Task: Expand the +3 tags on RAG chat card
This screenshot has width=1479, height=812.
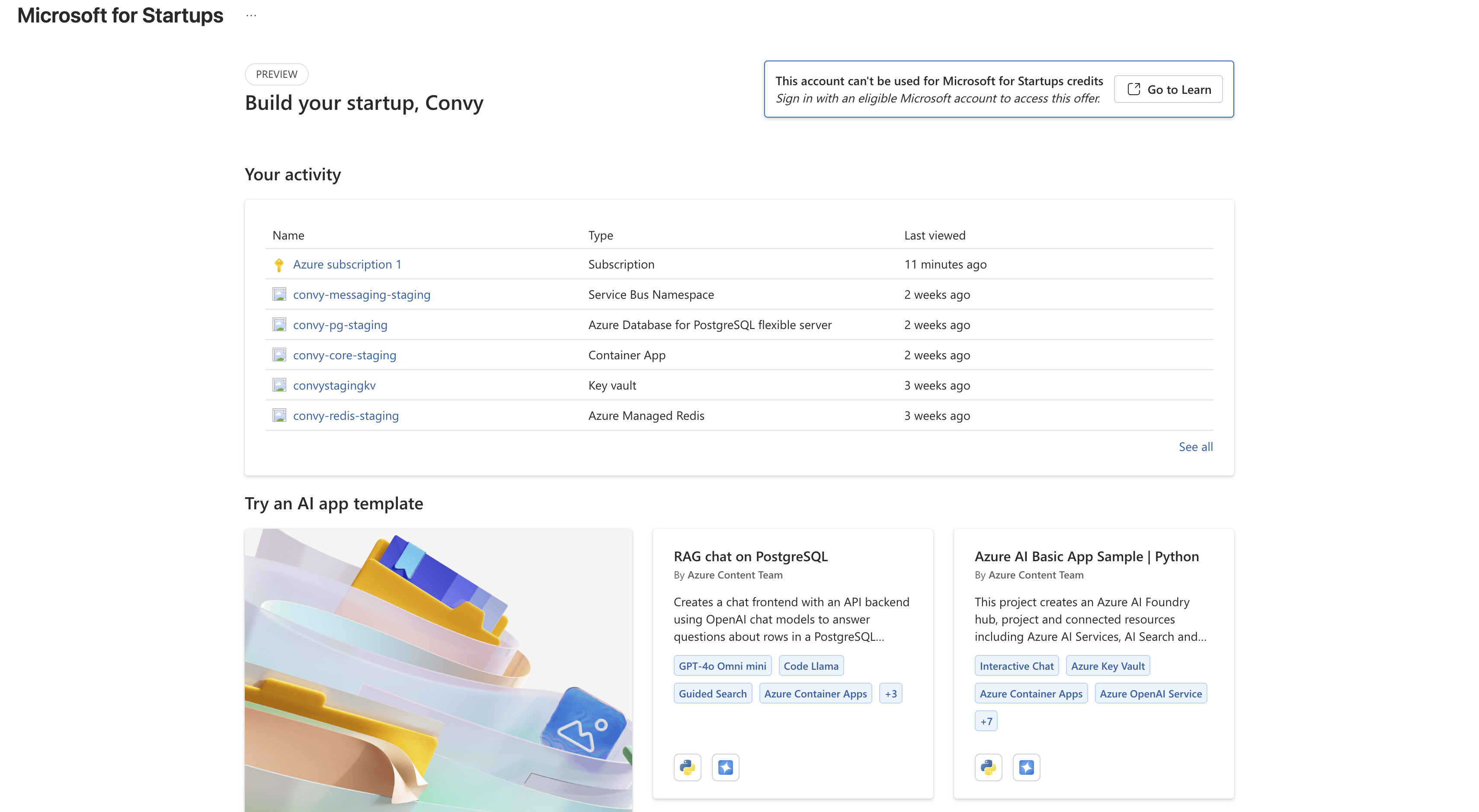Action: pyautogui.click(x=890, y=694)
